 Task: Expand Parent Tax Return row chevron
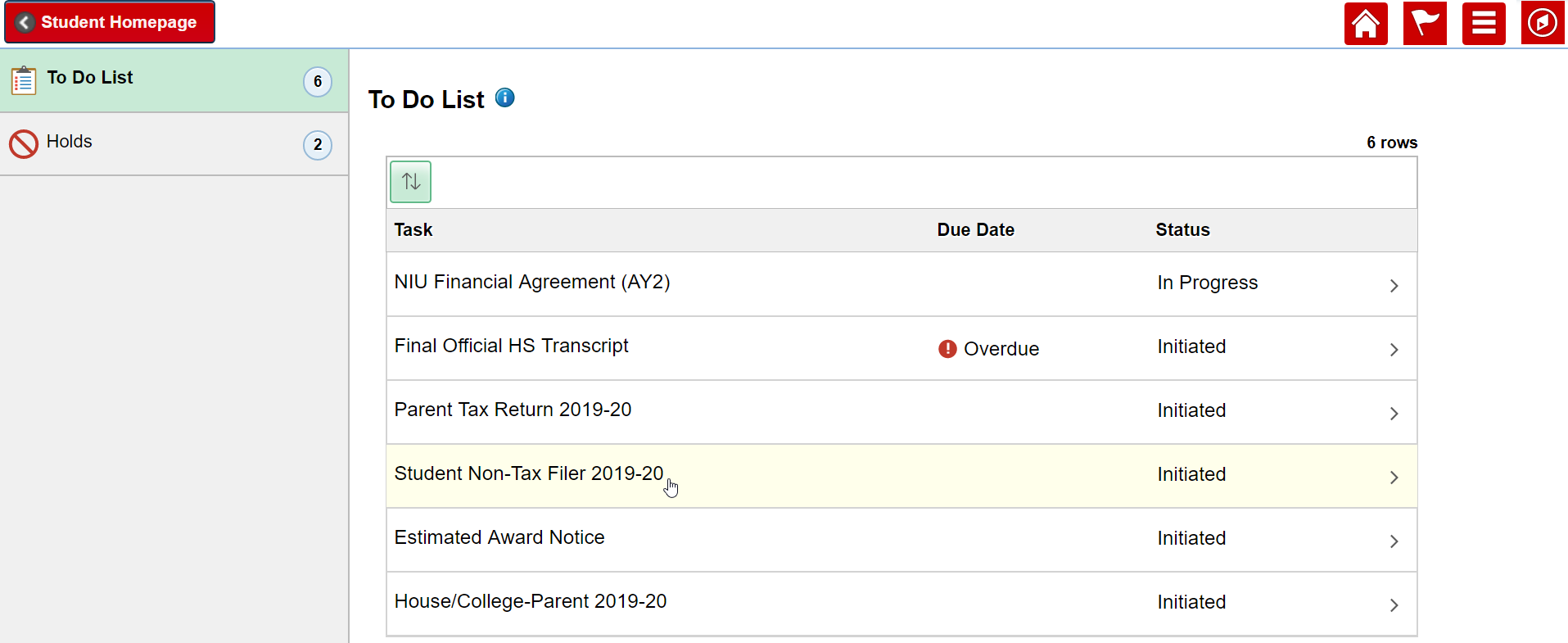click(x=1394, y=414)
